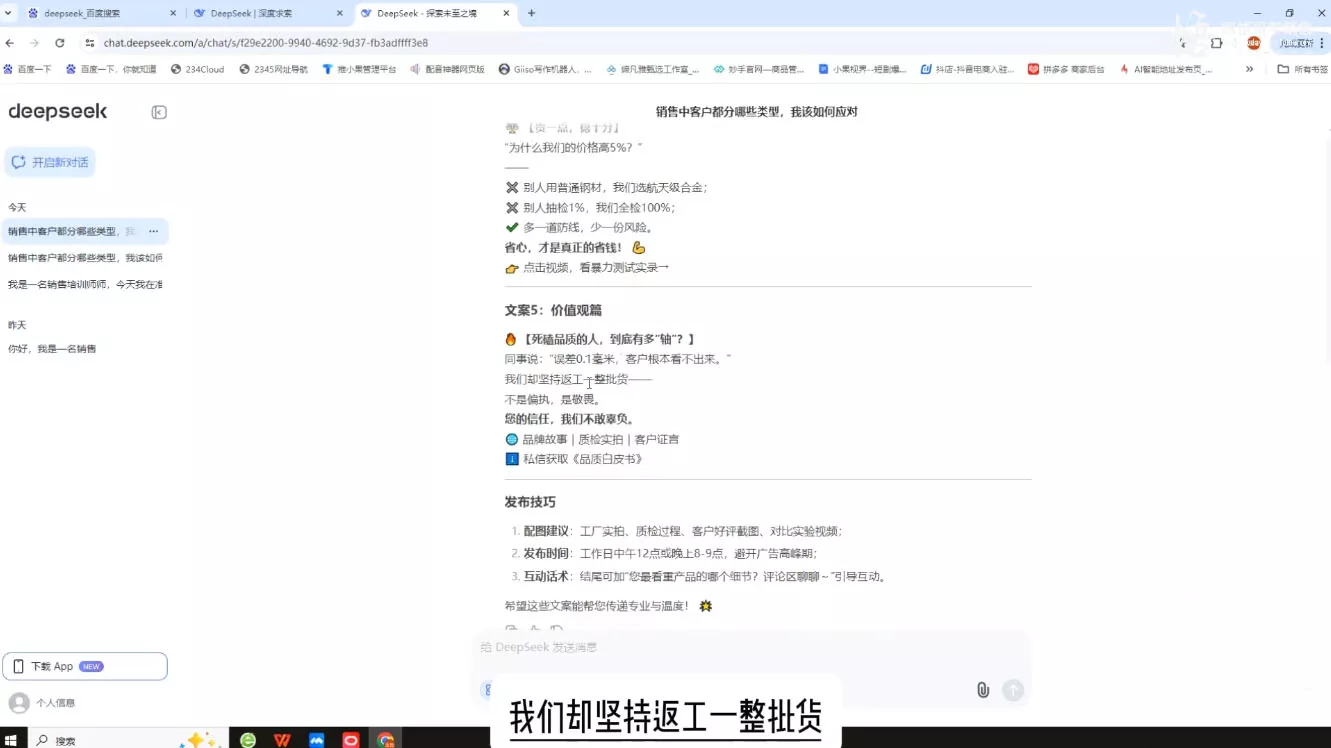The height and width of the screenshot is (748, 1331).
Task: Like the response with thumbs-up icon
Action: point(534,629)
